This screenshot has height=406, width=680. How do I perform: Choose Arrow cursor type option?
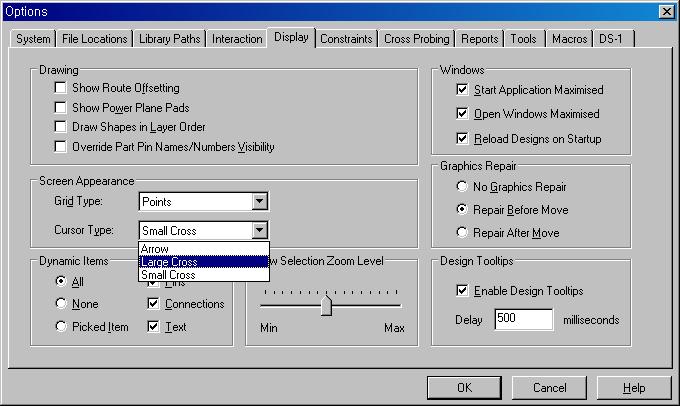(155, 249)
